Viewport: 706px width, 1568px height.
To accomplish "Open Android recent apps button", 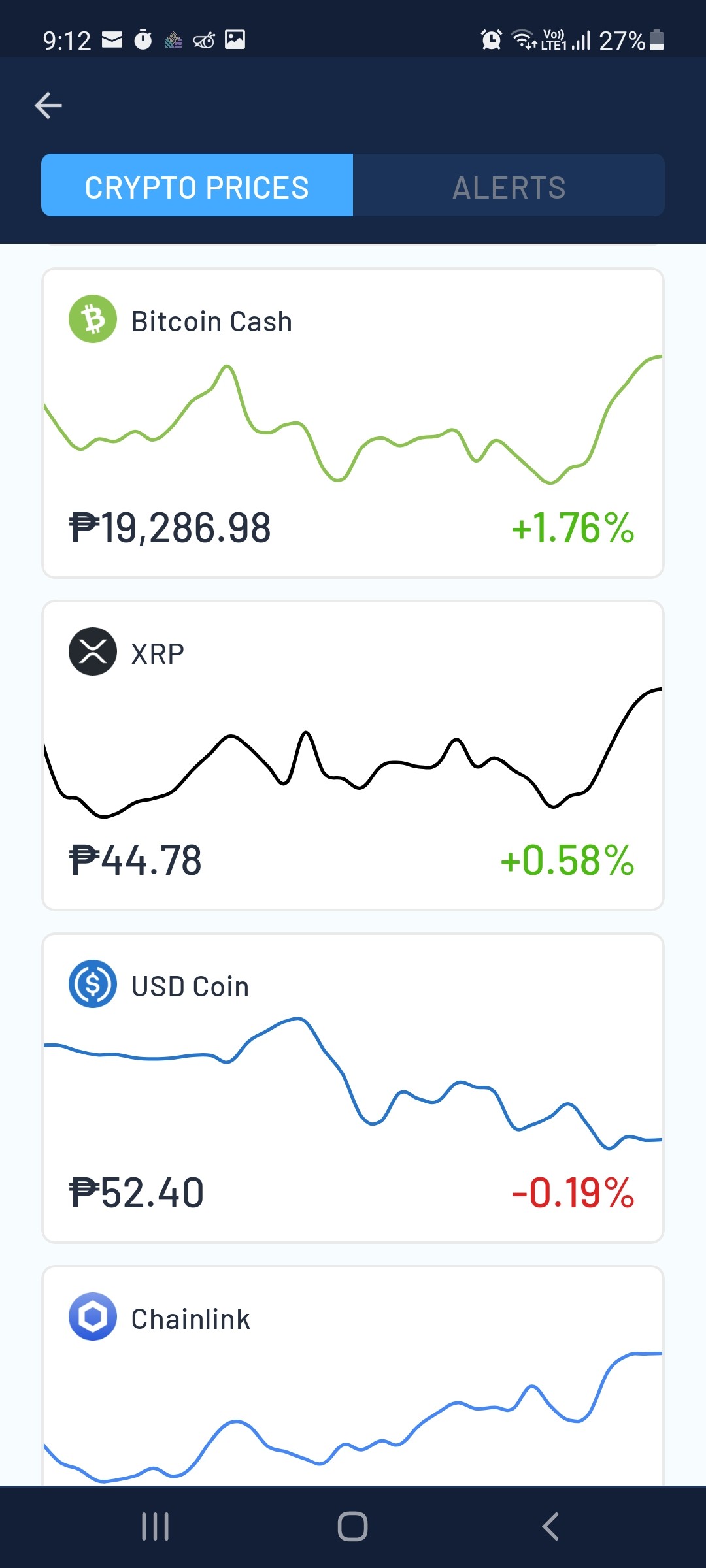I will click(156, 1527).
